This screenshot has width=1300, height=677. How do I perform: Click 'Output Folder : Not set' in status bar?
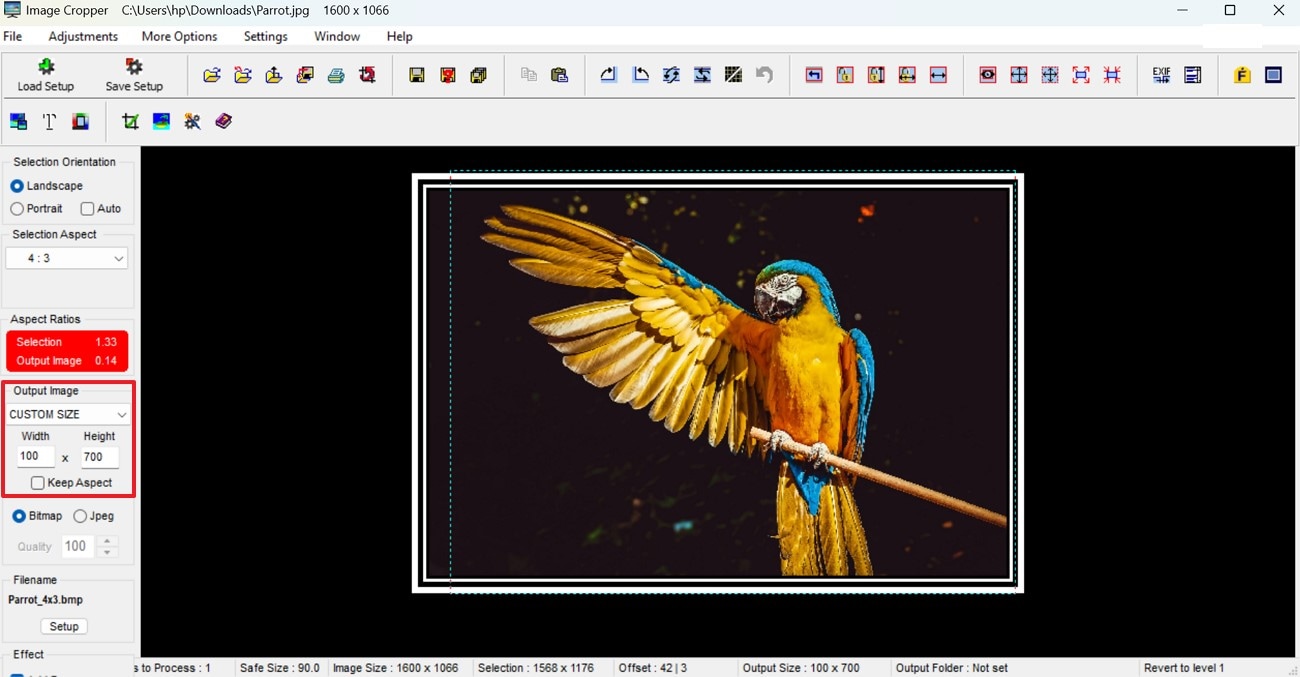click(952, 668)
